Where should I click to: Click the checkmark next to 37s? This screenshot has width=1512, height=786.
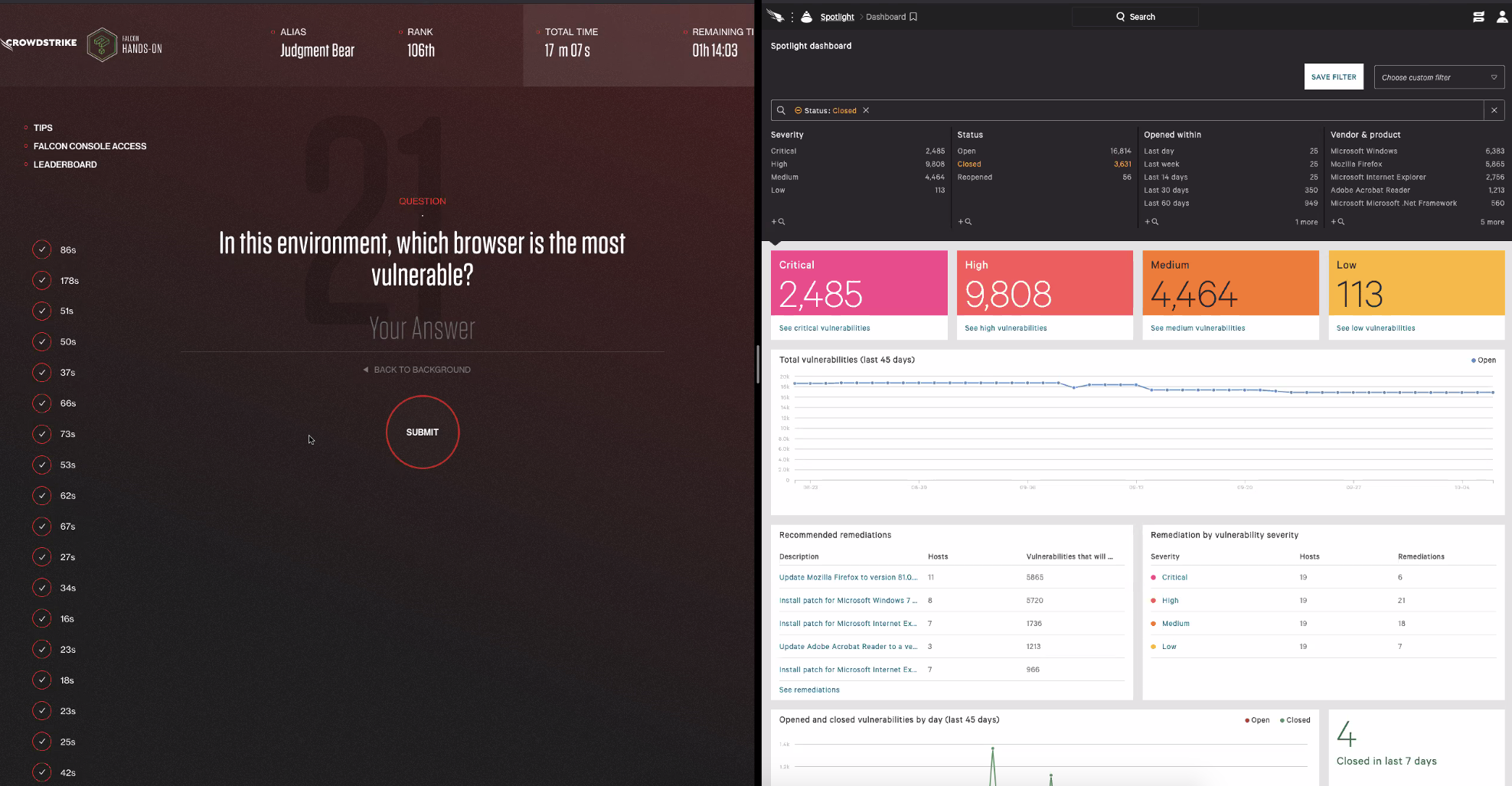pos(42,373)
